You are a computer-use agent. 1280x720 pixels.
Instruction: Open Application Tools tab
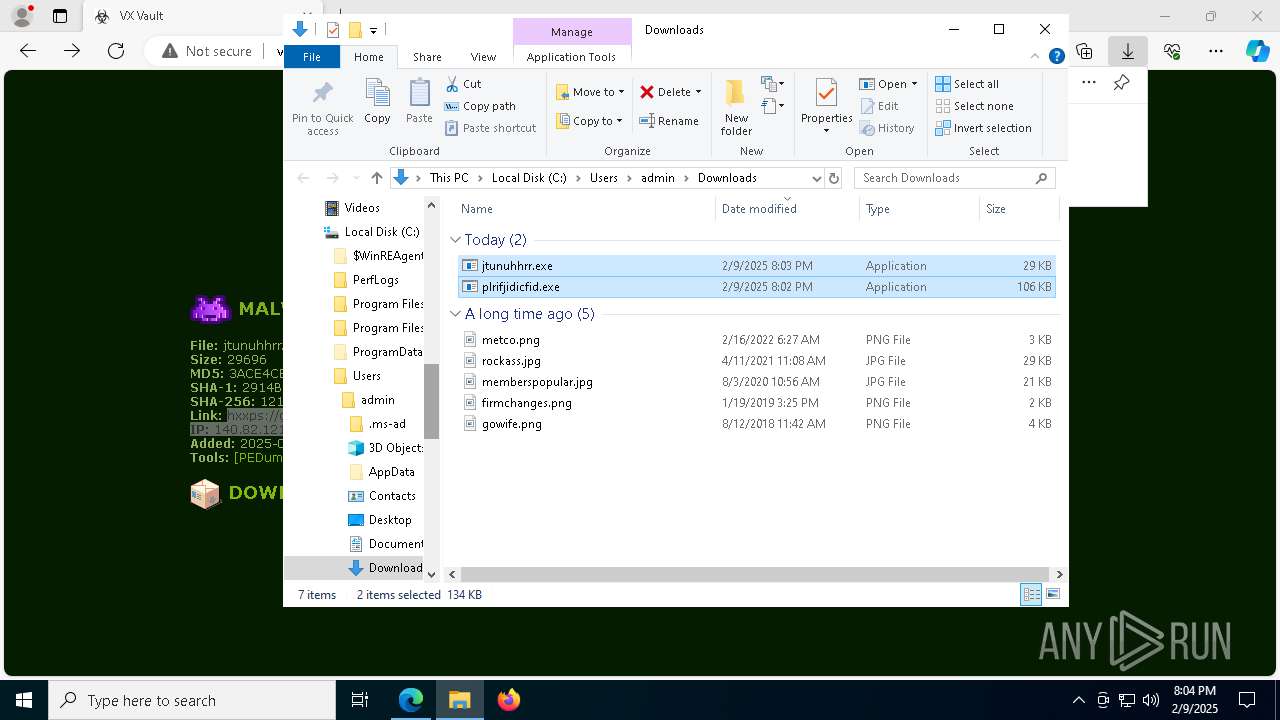571,57
